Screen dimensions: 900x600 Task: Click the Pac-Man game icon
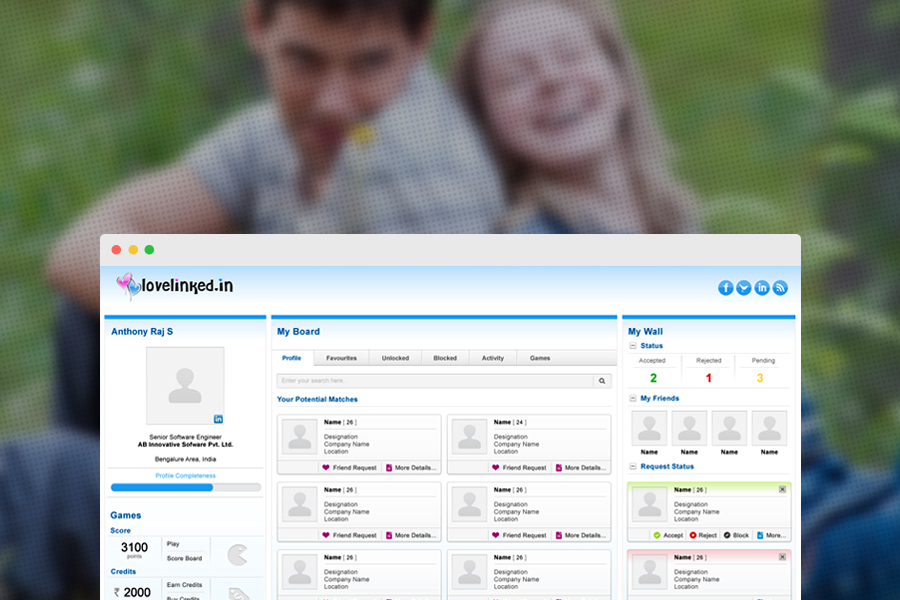(x=237, y=555)
